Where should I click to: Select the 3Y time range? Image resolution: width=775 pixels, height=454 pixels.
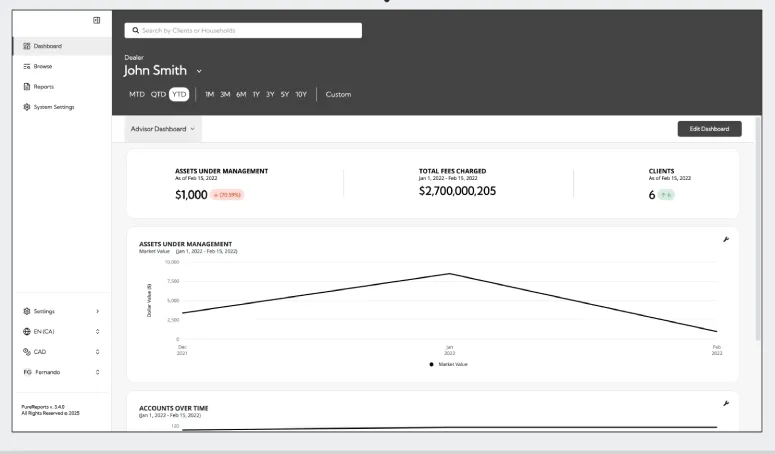270,94
